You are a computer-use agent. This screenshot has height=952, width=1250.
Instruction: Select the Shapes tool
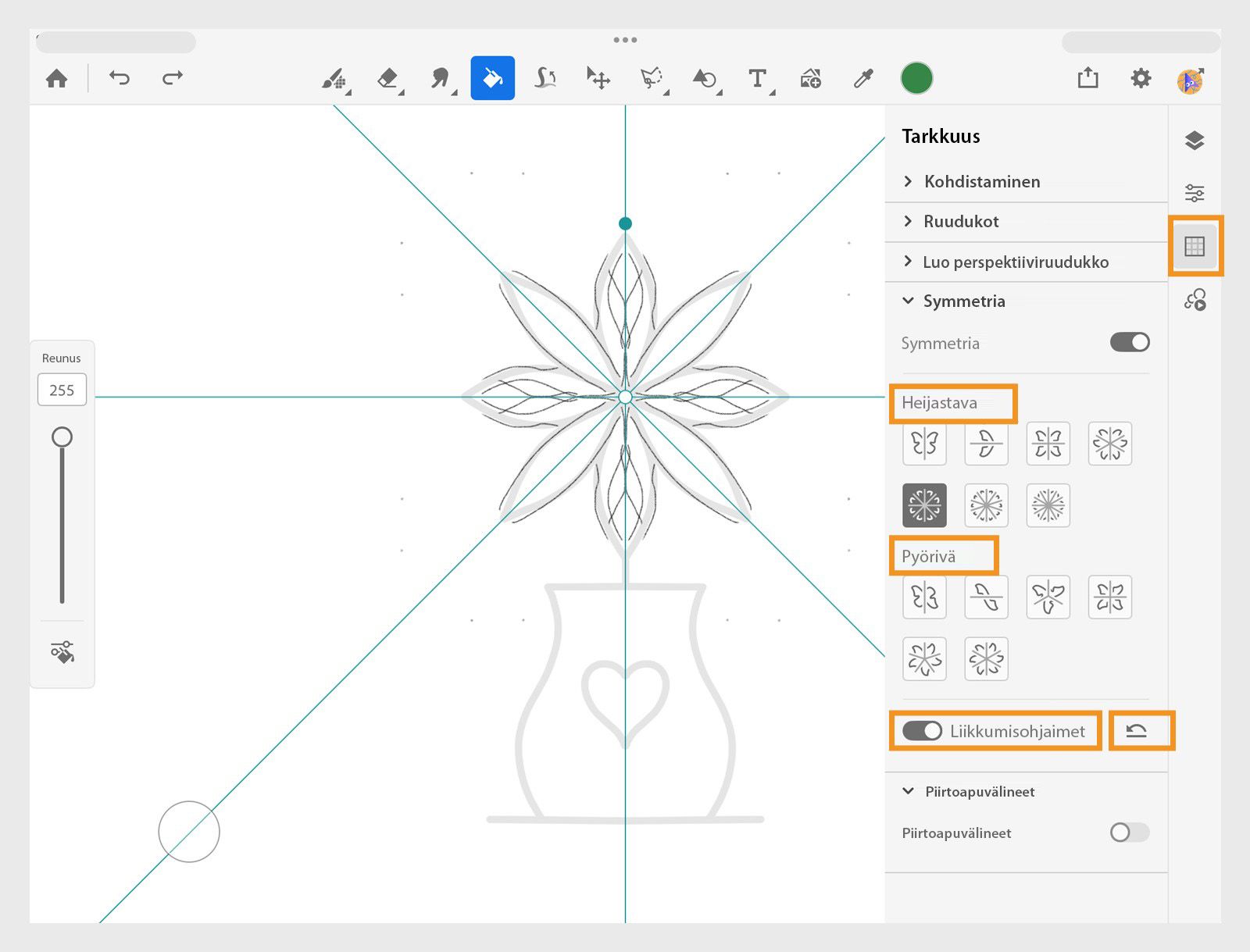pos(705,78)
